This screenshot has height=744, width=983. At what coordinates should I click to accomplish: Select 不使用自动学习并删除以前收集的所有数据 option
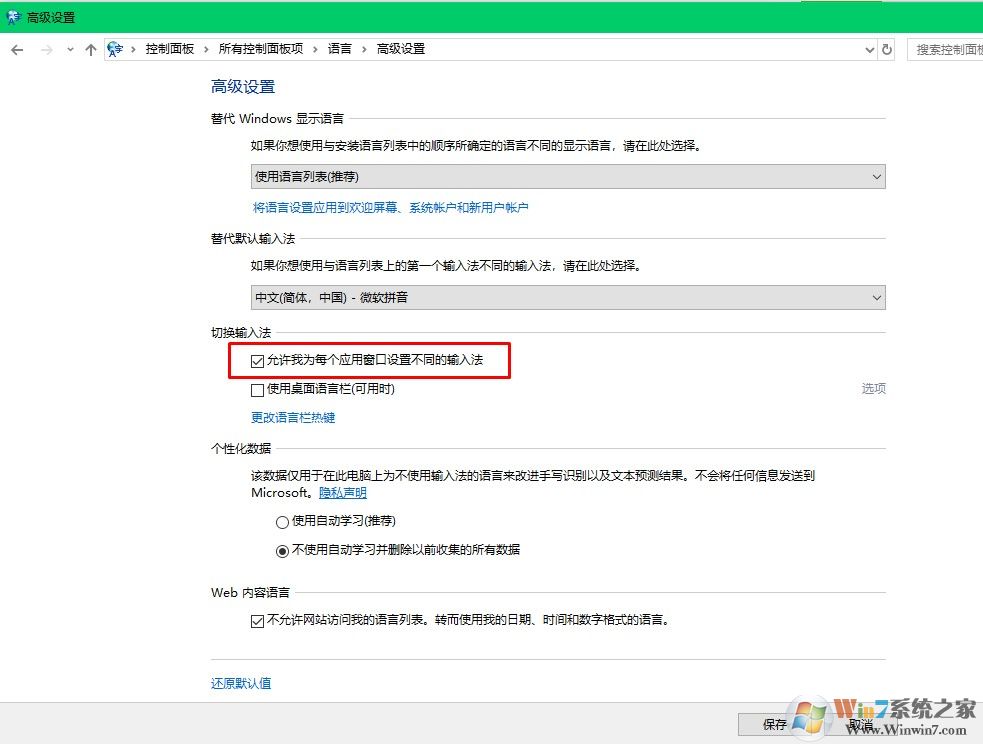point(282,550)
